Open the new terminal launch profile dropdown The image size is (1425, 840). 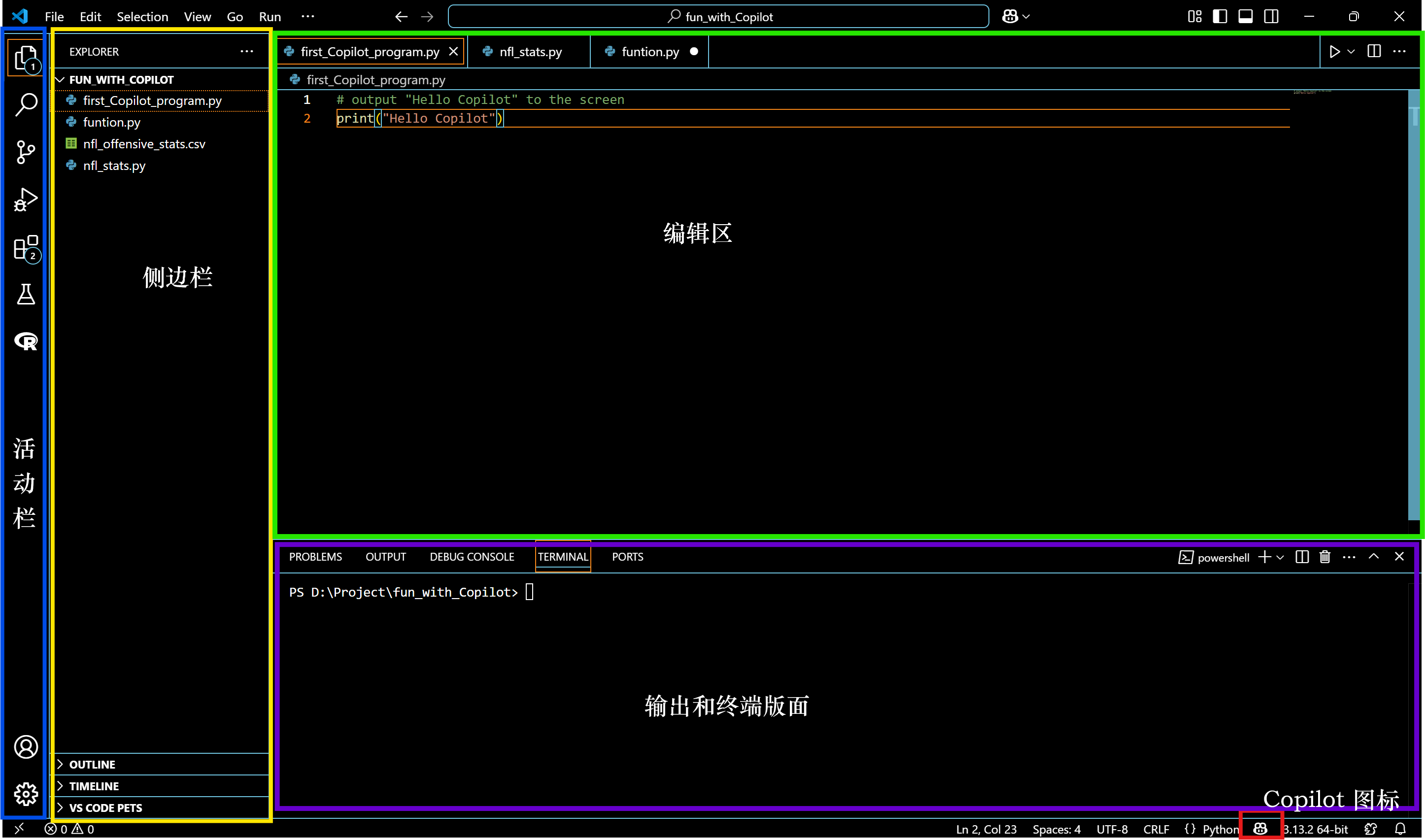(1280, 557)
